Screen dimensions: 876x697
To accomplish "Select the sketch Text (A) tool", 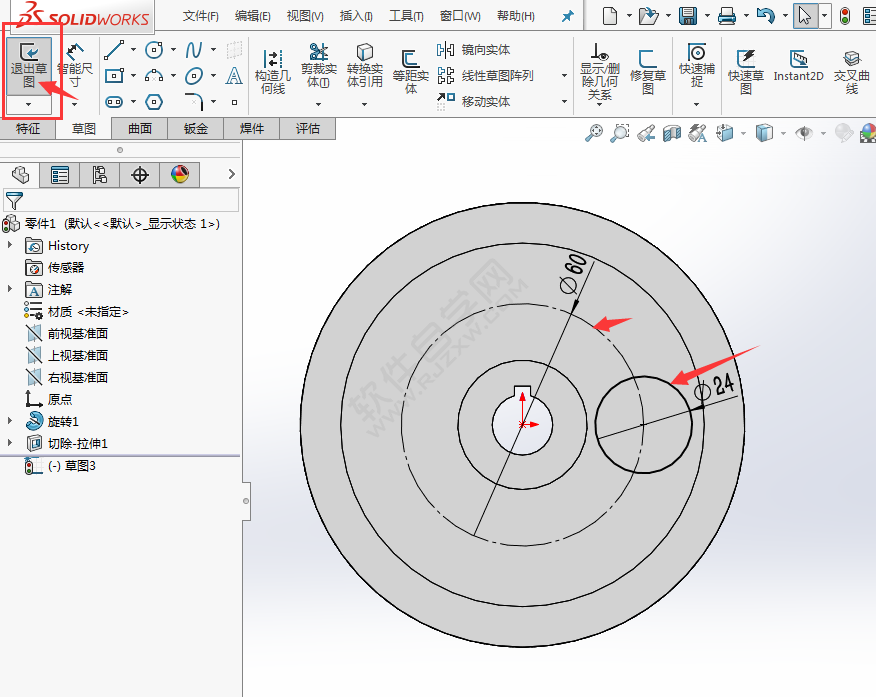I will 234,75.
